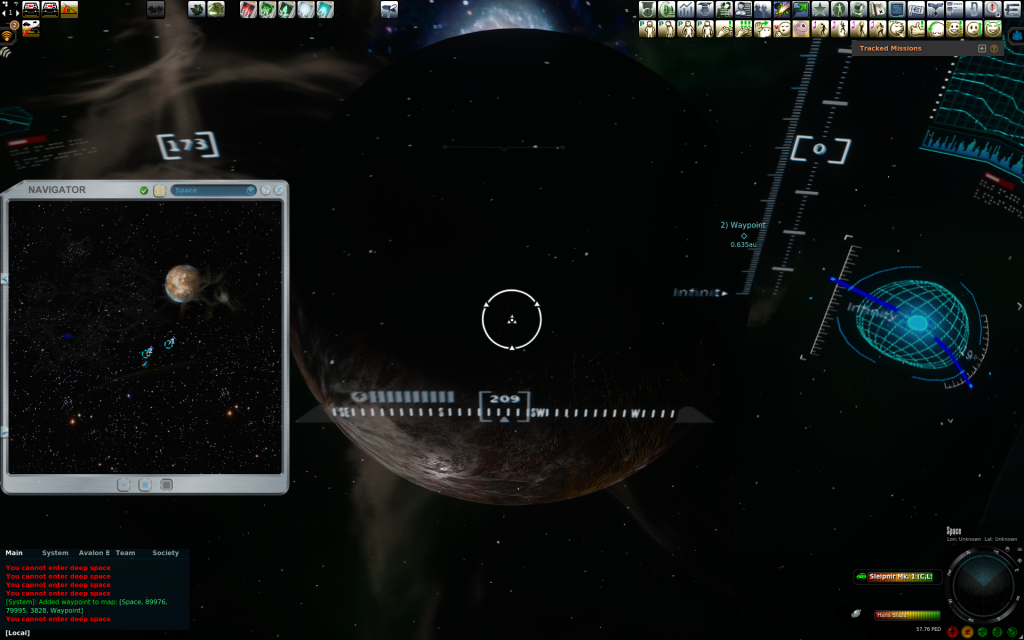
Task: Select the 2) Waypoint marker in space
Action: (x=743, y=234)
